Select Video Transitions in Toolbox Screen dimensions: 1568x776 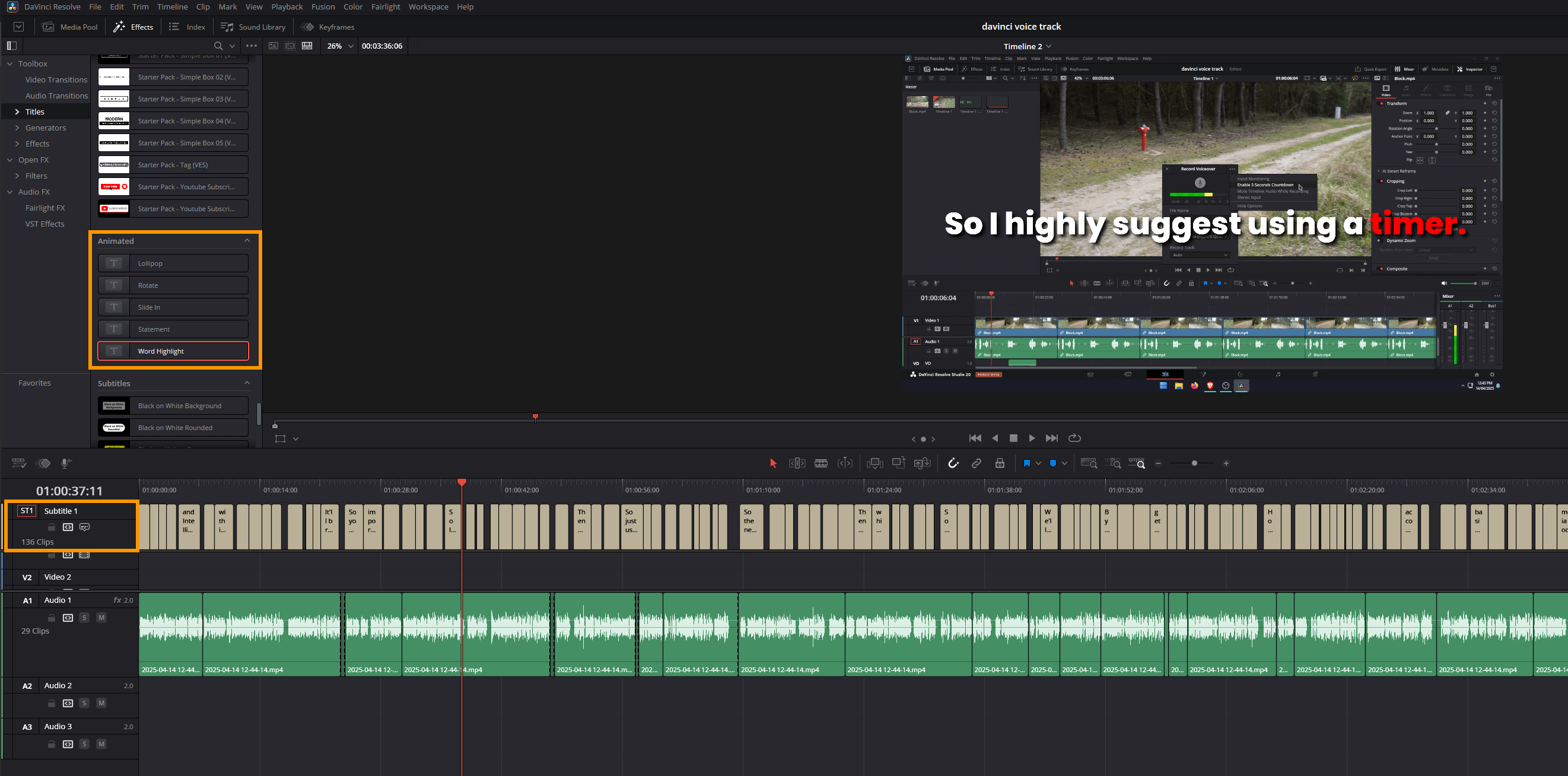coord(56,79)
